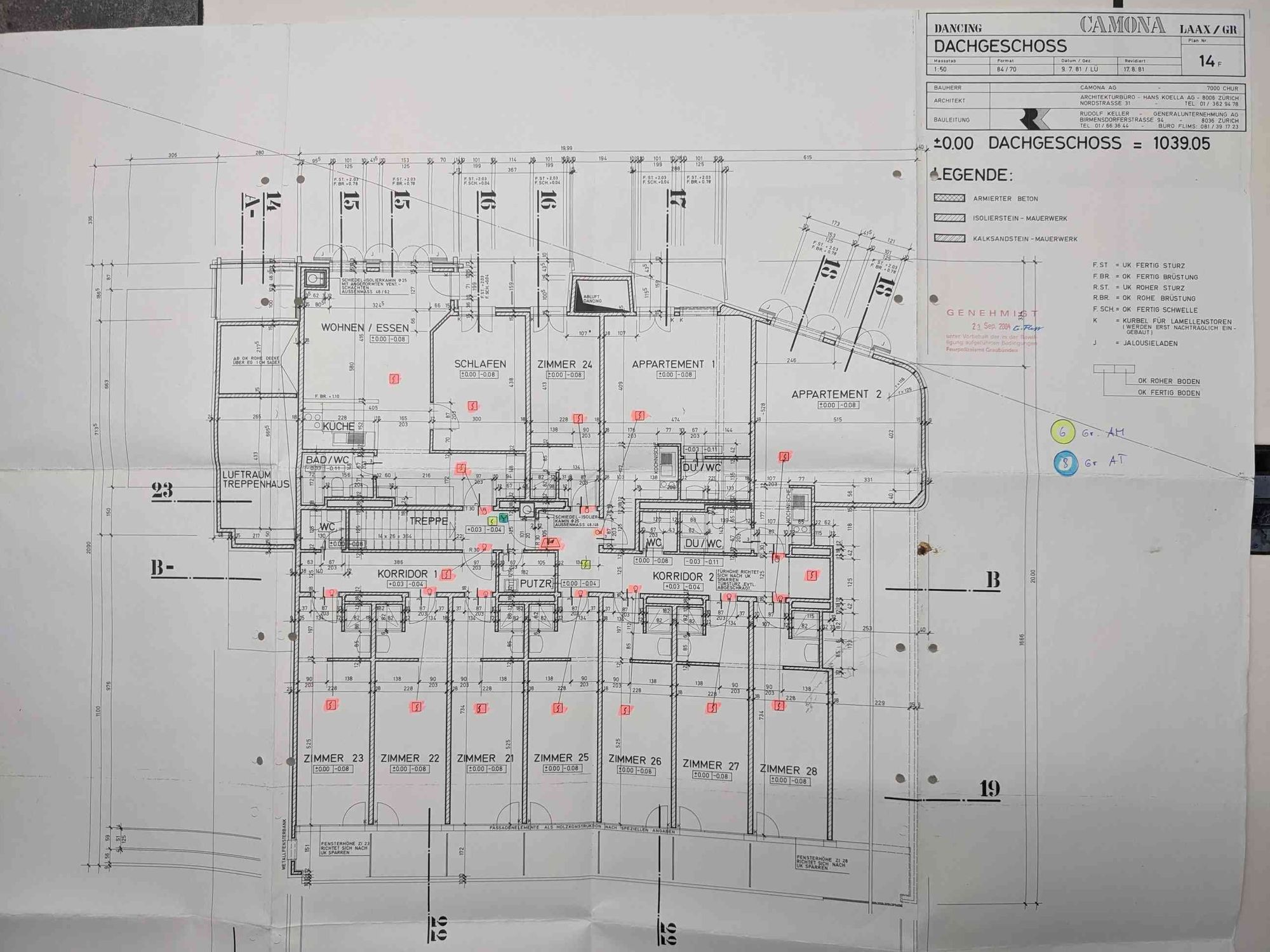1270x952 pixels.
Task: Click red detector symbol in Wohnen/Essen room
Action: point(395,379)
